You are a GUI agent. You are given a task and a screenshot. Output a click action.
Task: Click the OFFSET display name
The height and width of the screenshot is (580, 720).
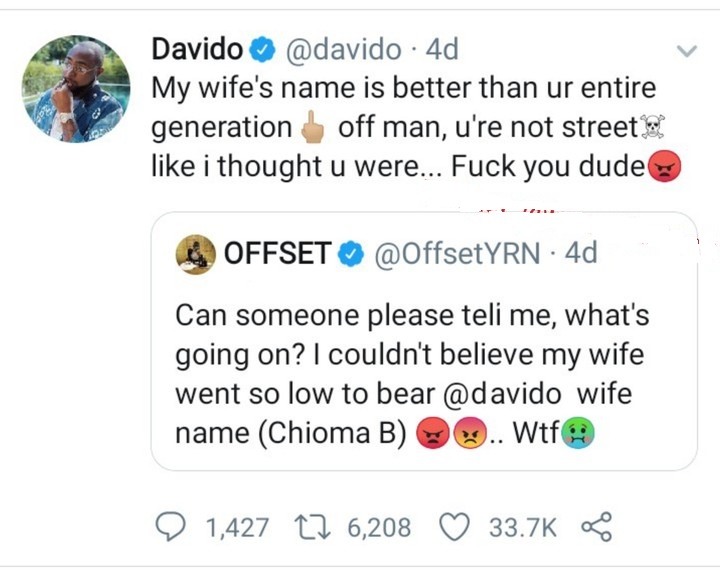click(278, 255)
